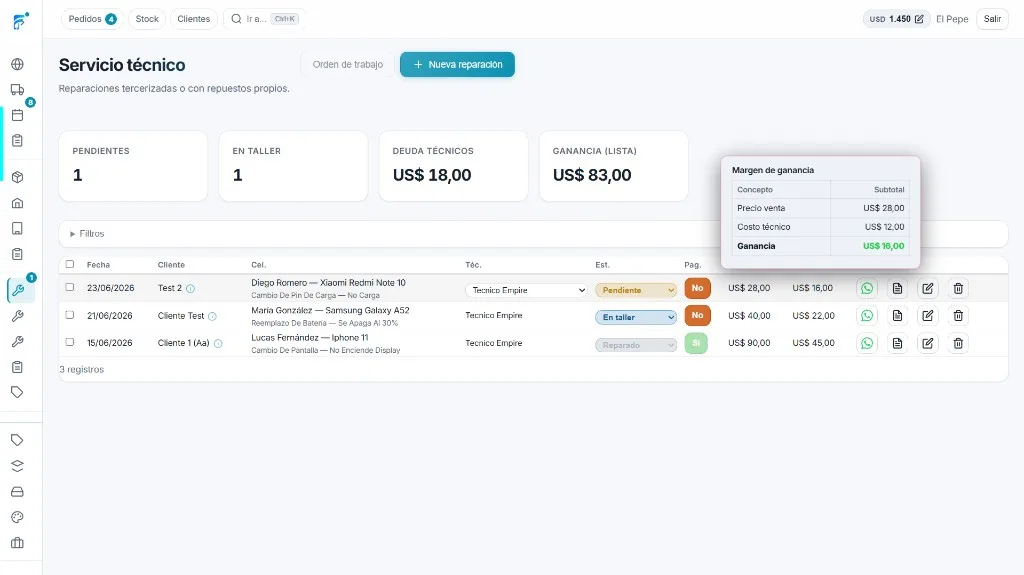Delete the Lucas Fernández repair row

click(958, 343)
